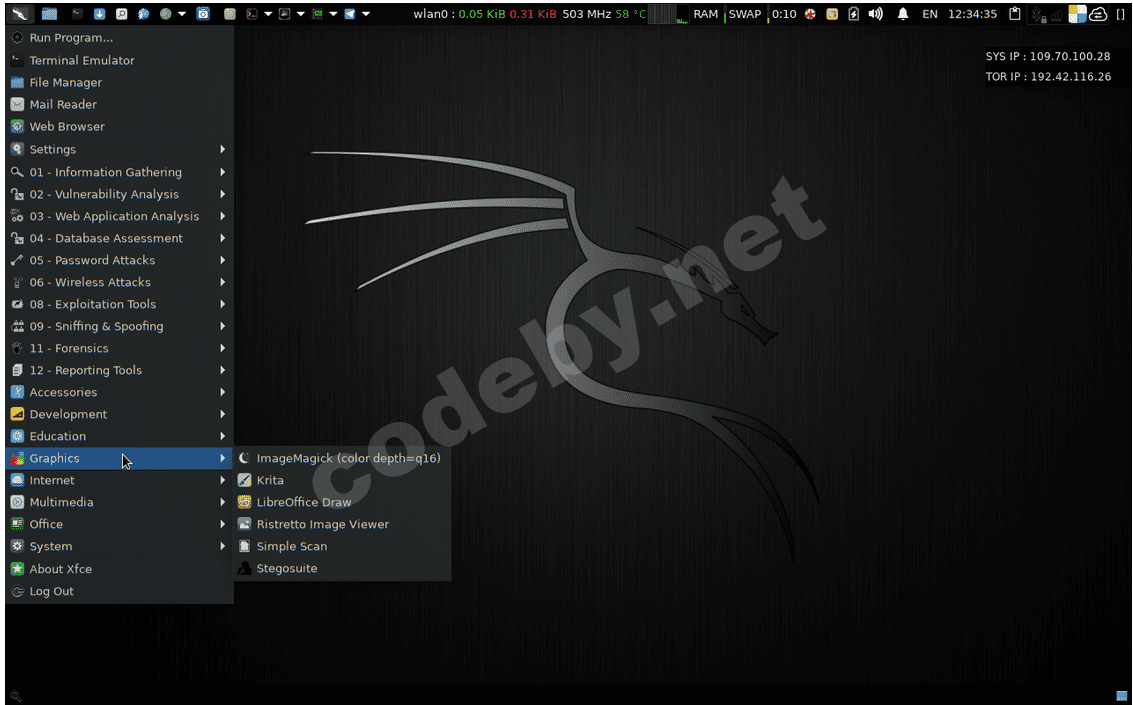Click the blue-yellow workspace switcher icon

[1077, 14]
